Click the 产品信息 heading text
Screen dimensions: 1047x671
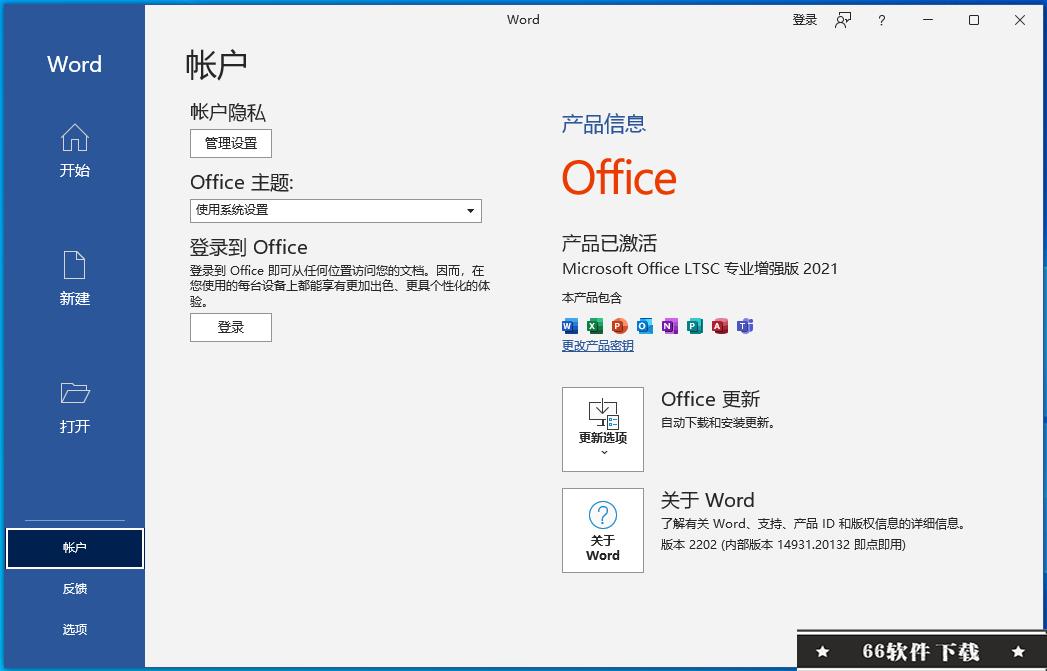click(604, 124)
